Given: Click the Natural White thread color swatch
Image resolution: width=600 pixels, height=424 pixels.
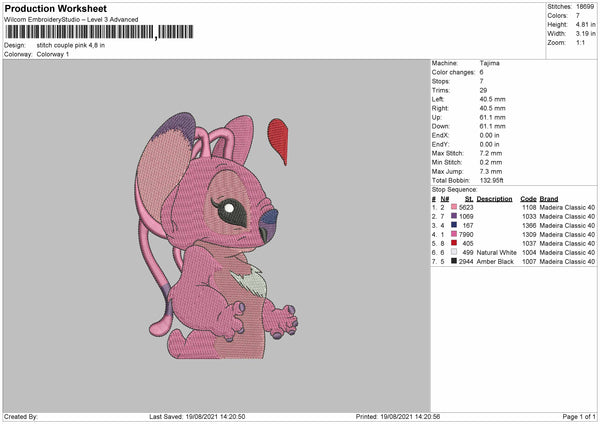Looking at the screenshot, I should click(x=454, y=252).
